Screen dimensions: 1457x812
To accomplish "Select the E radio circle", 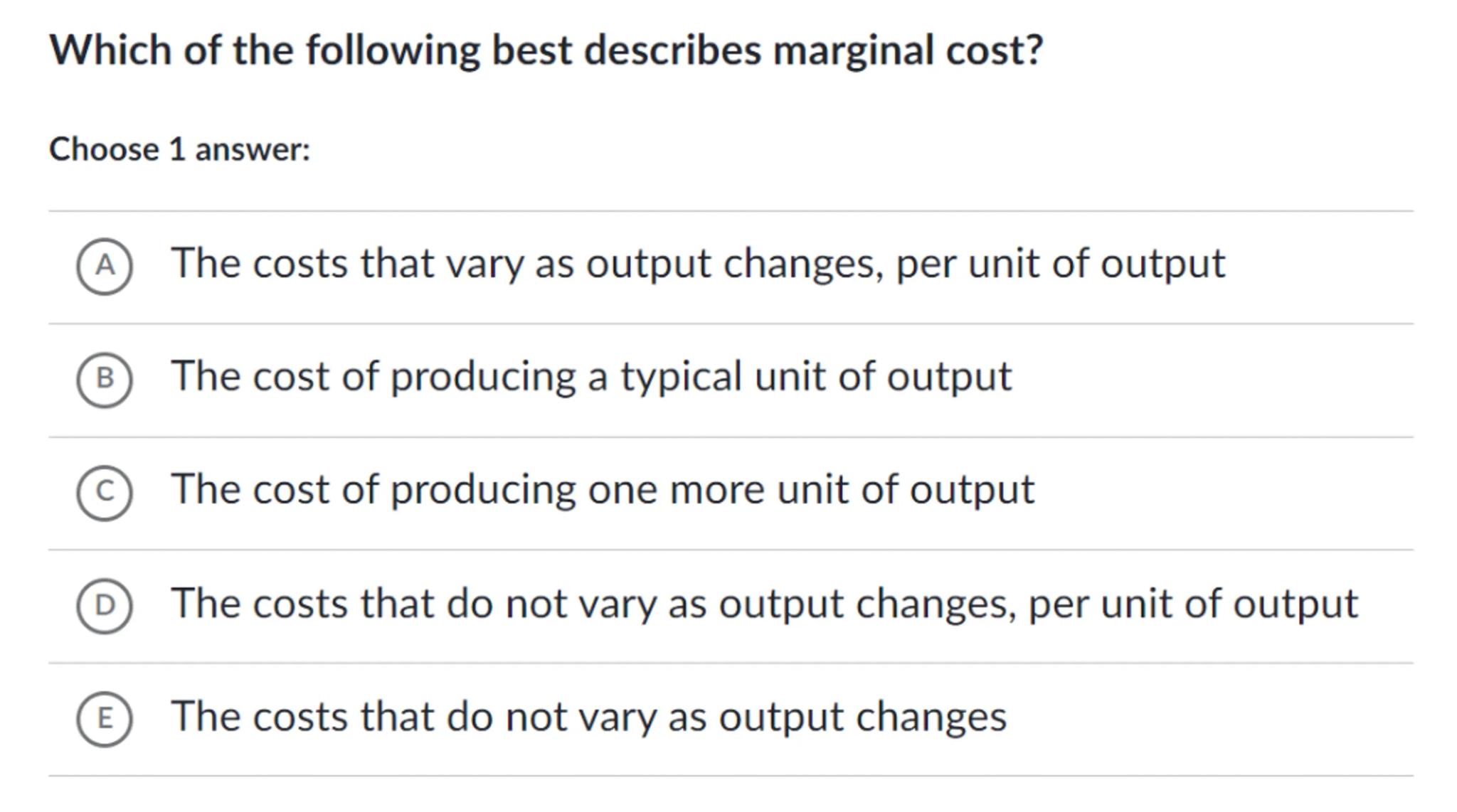I will pos(105,718).
